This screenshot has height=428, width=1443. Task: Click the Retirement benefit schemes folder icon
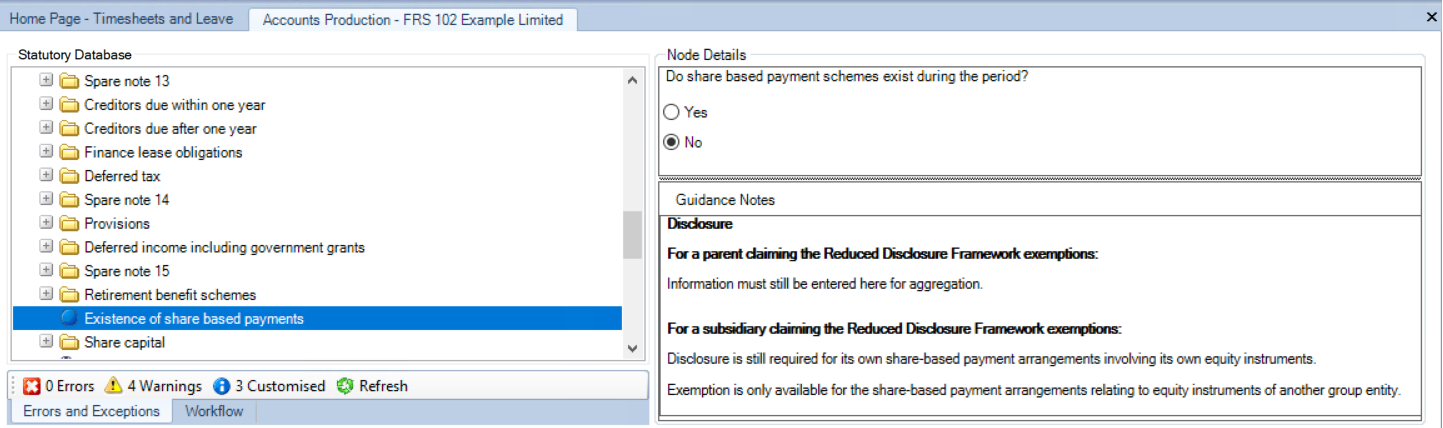[69, 295]
